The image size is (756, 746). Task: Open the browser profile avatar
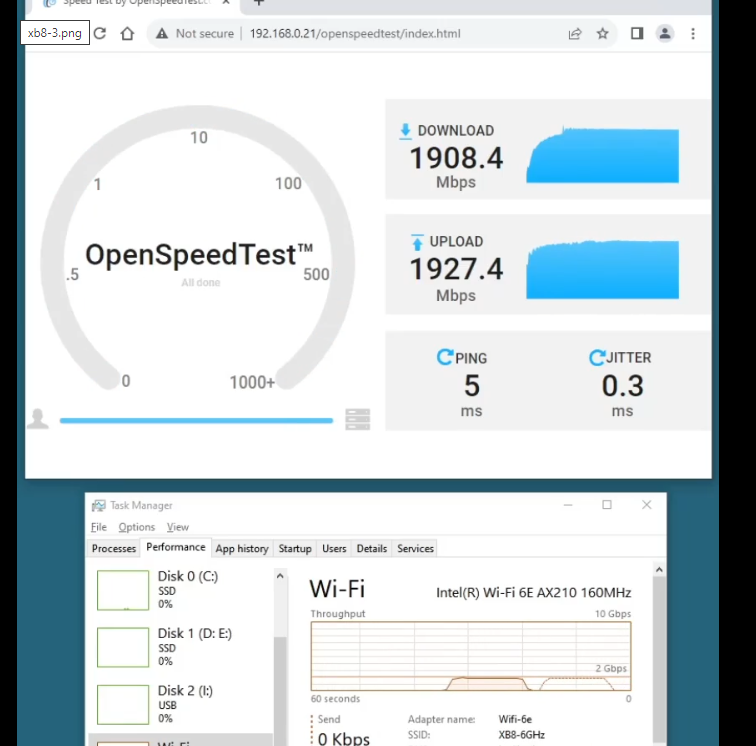click(664, 33)
